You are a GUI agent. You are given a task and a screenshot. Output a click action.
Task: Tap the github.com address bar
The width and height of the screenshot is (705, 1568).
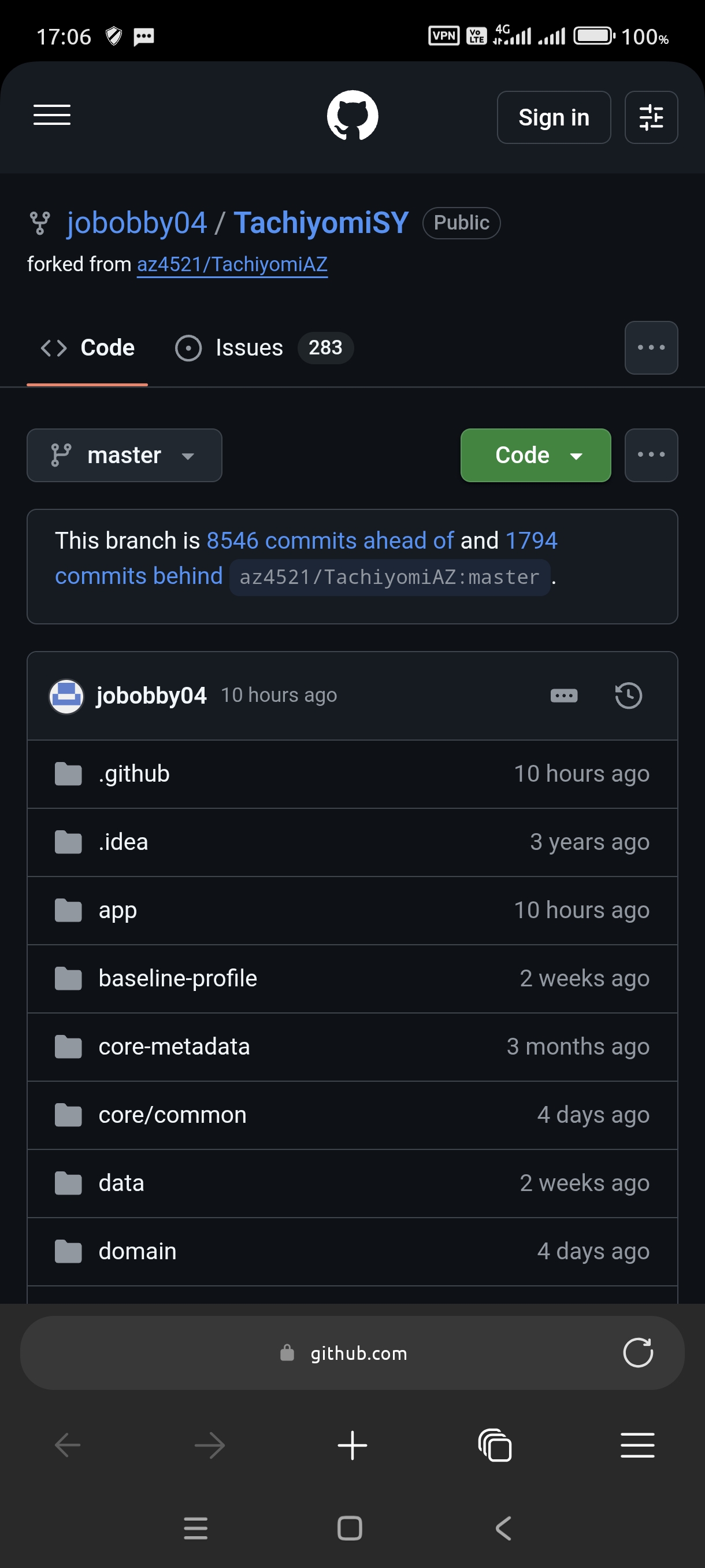click(352, 1352)
